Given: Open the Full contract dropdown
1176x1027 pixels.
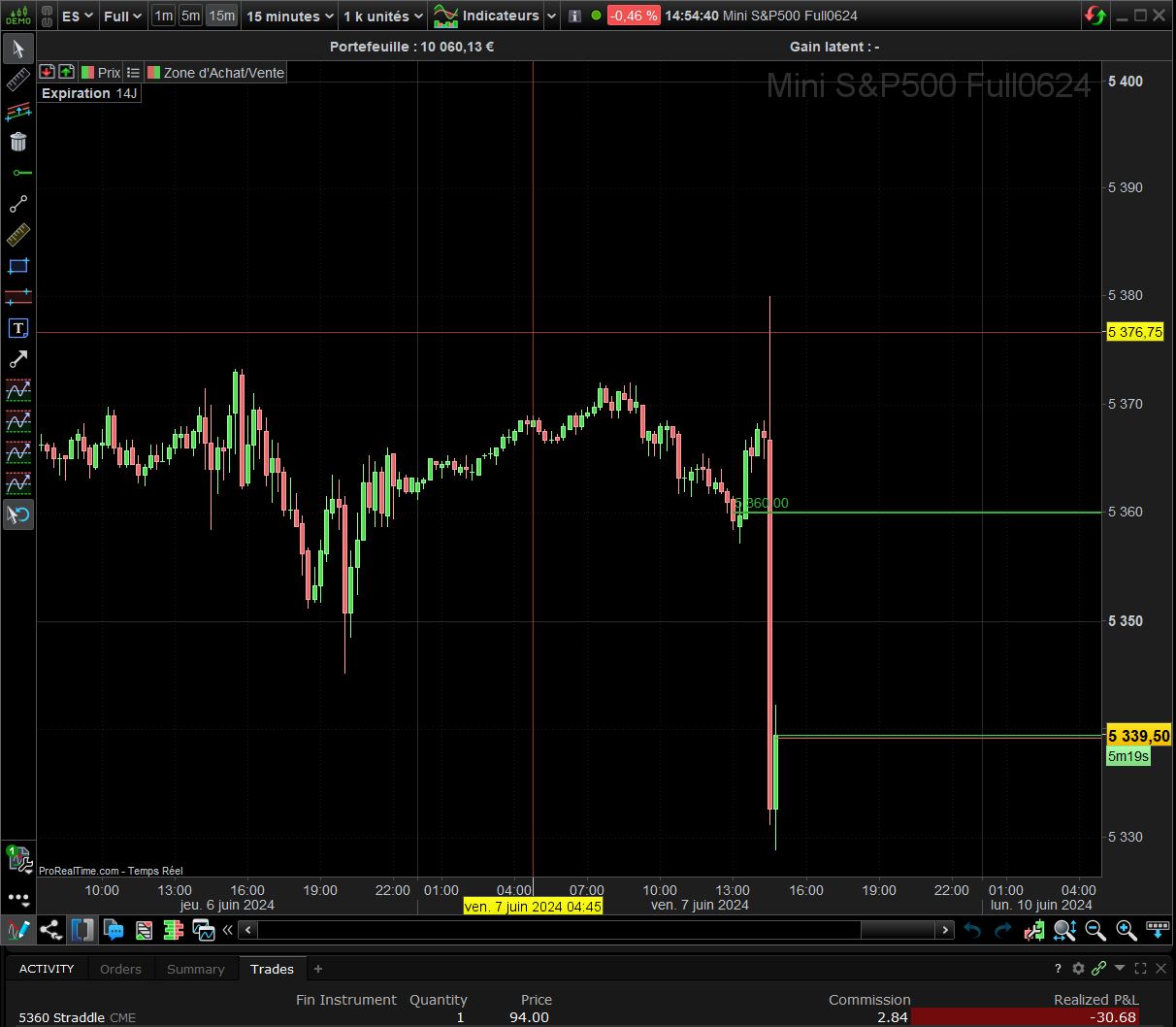Looking at the screenshot, I should click(x=122, y=16).
